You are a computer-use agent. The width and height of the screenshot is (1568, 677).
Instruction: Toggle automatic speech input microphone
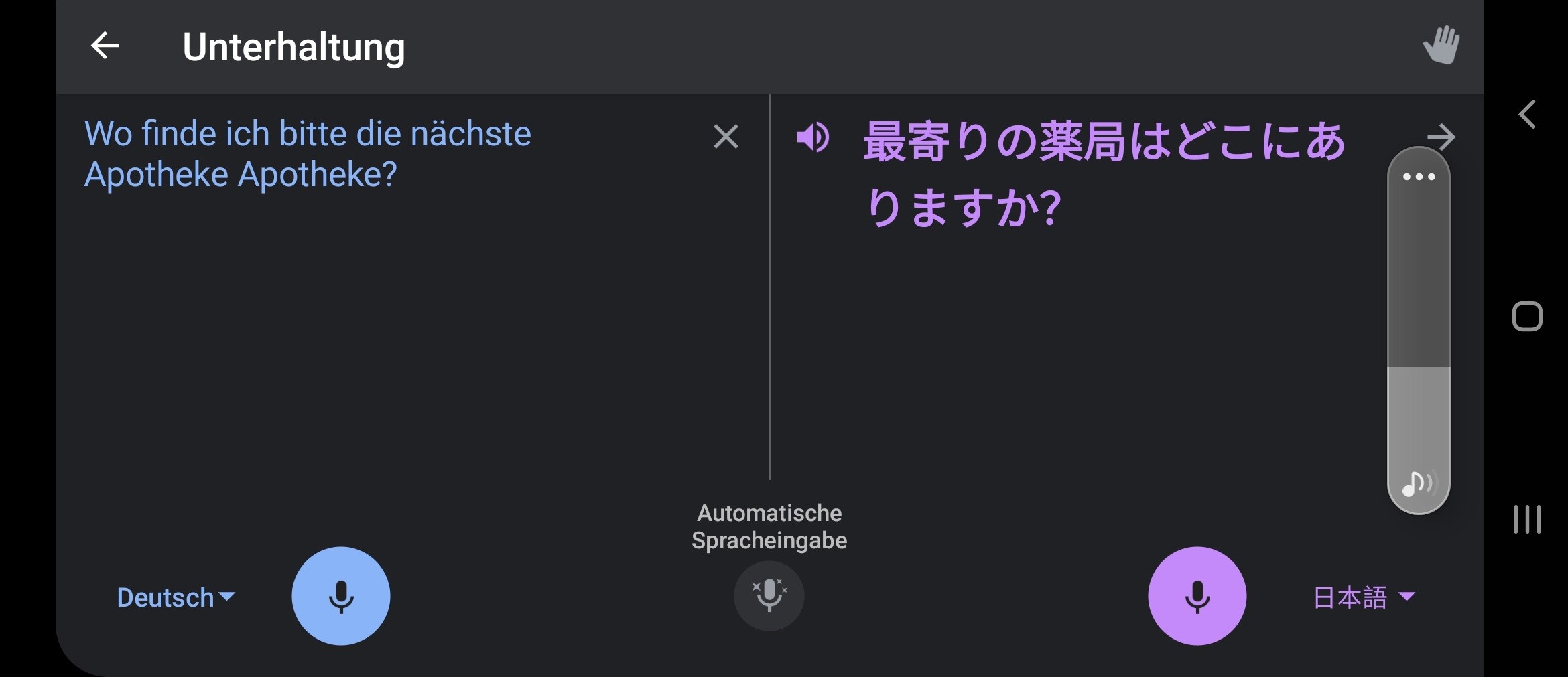769,595
